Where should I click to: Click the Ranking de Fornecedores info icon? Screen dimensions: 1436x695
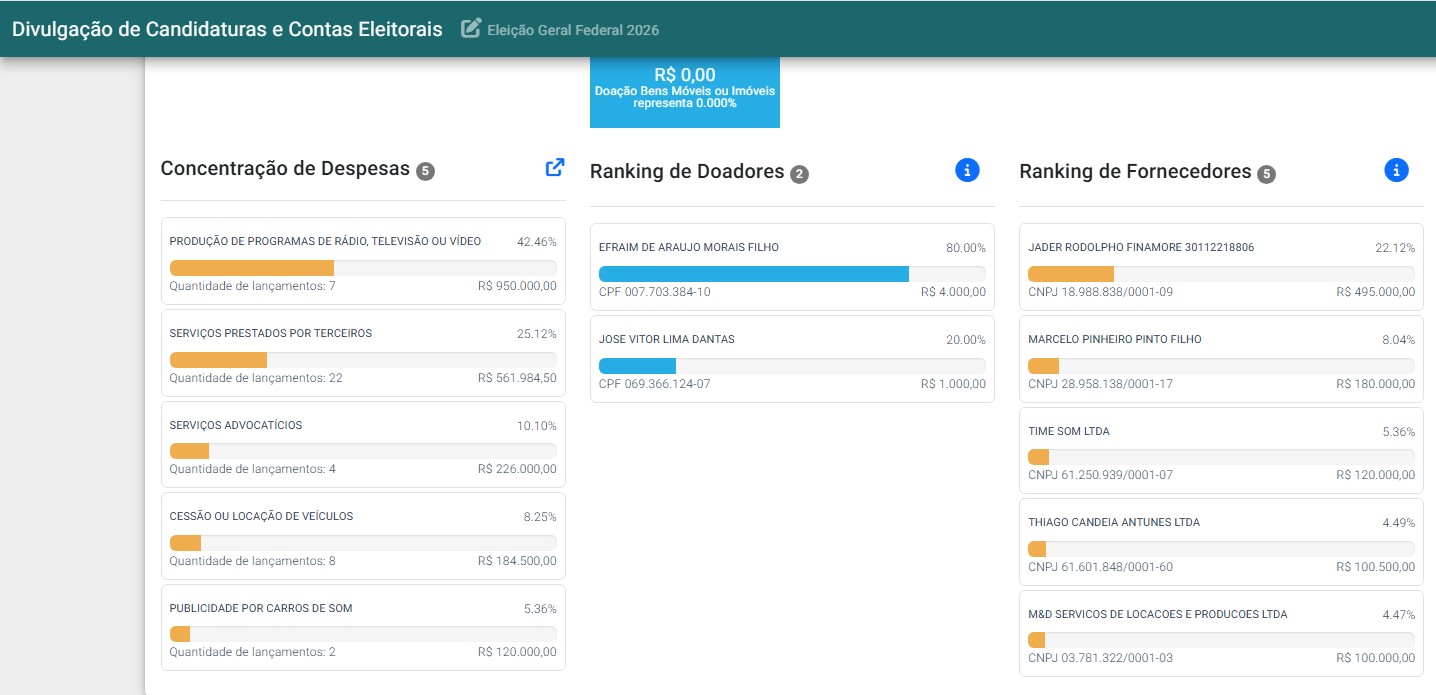tap(1396, 170)
